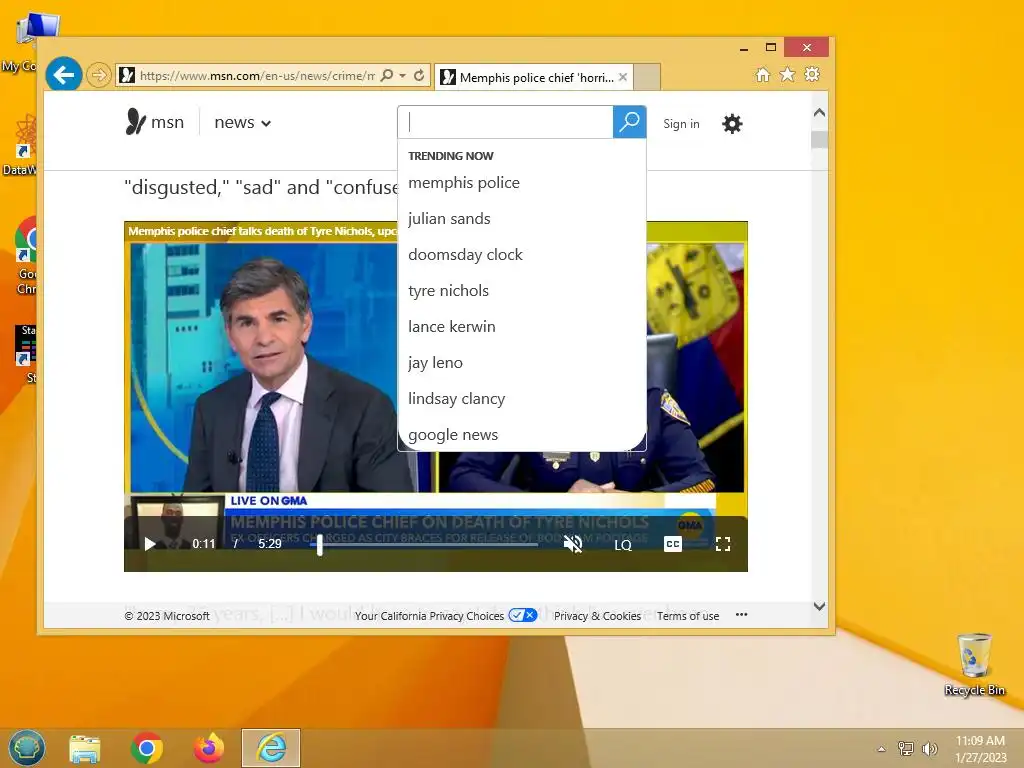This screenshot has width=1024, height=768.
Task: Click the Forward arrow button
Action: point(99,75)
